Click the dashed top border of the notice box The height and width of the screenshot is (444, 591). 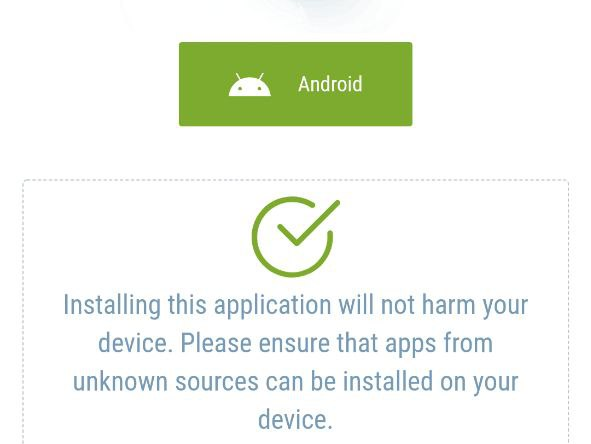[x=296, y=180]
